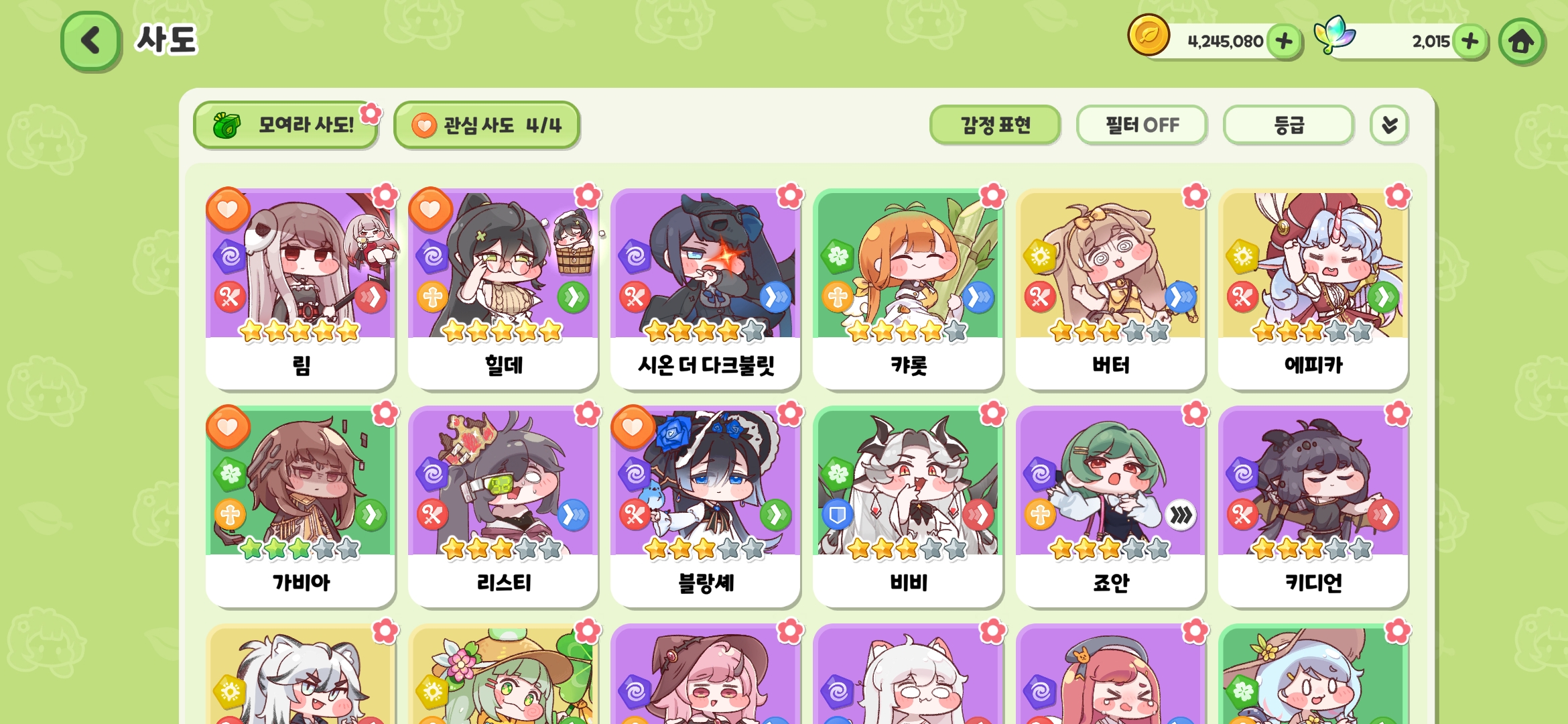Add crystal currency with the plus button
Screen dimensions: 1568x724
pyautogui.click(x=1470, y=42)
